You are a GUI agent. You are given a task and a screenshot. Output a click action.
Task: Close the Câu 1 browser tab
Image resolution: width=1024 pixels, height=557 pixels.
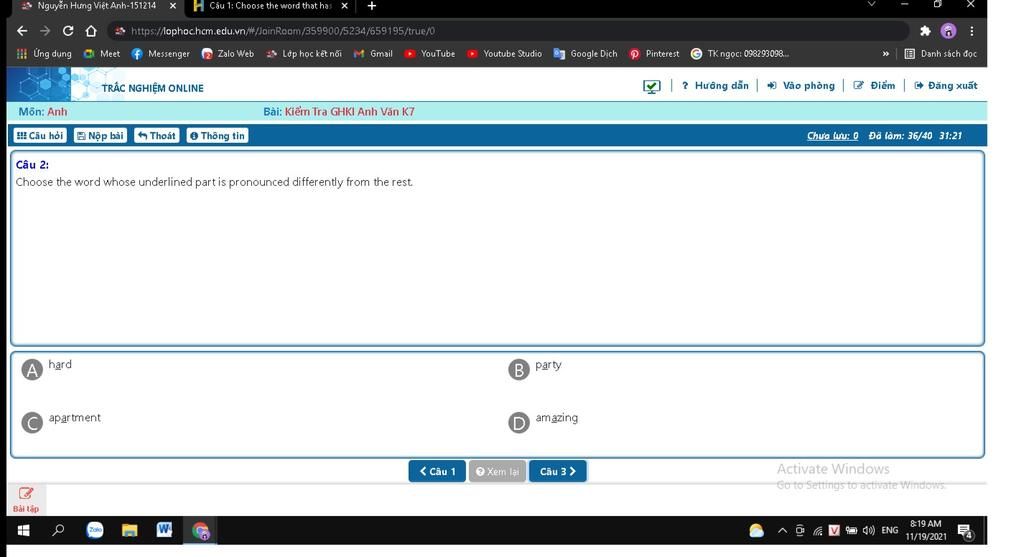tap(345, 6)
